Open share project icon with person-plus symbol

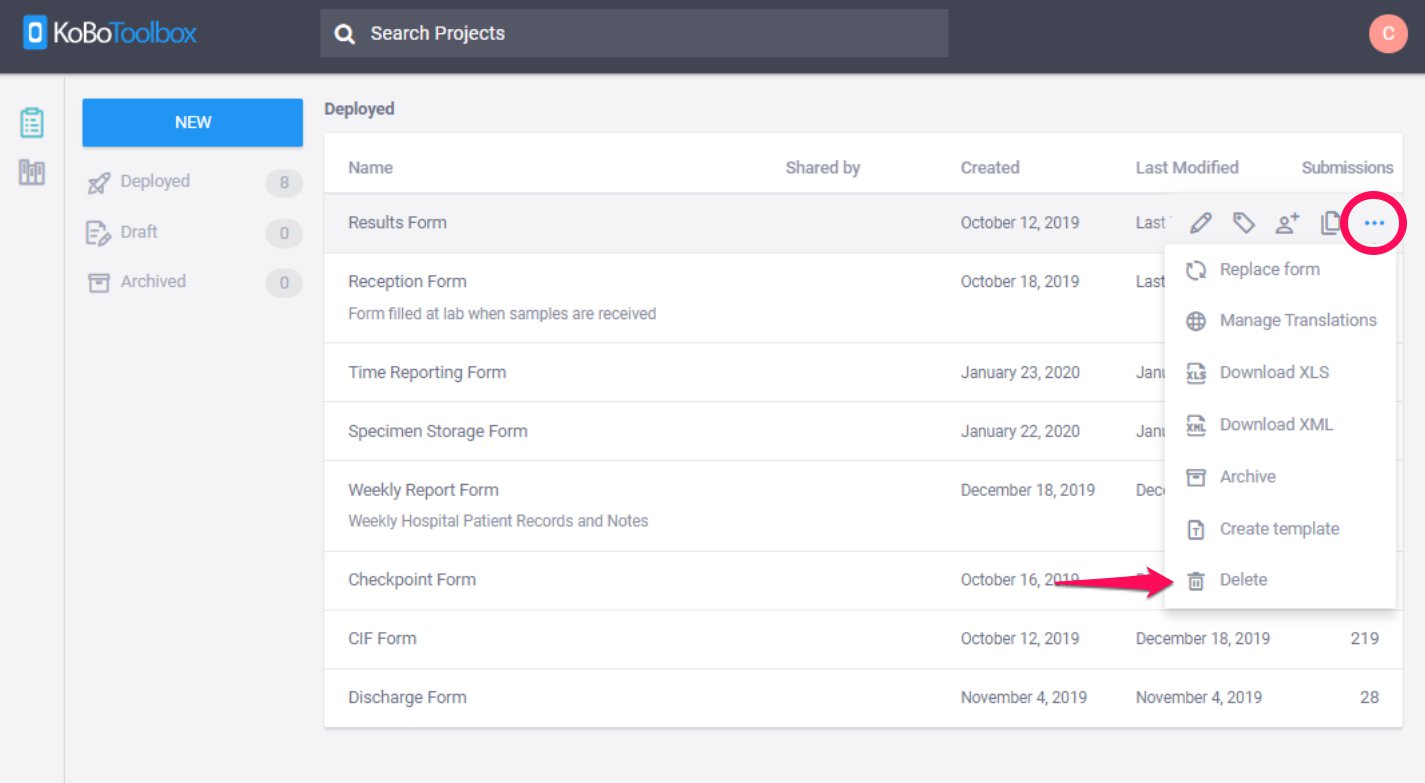pos(1287,223)
